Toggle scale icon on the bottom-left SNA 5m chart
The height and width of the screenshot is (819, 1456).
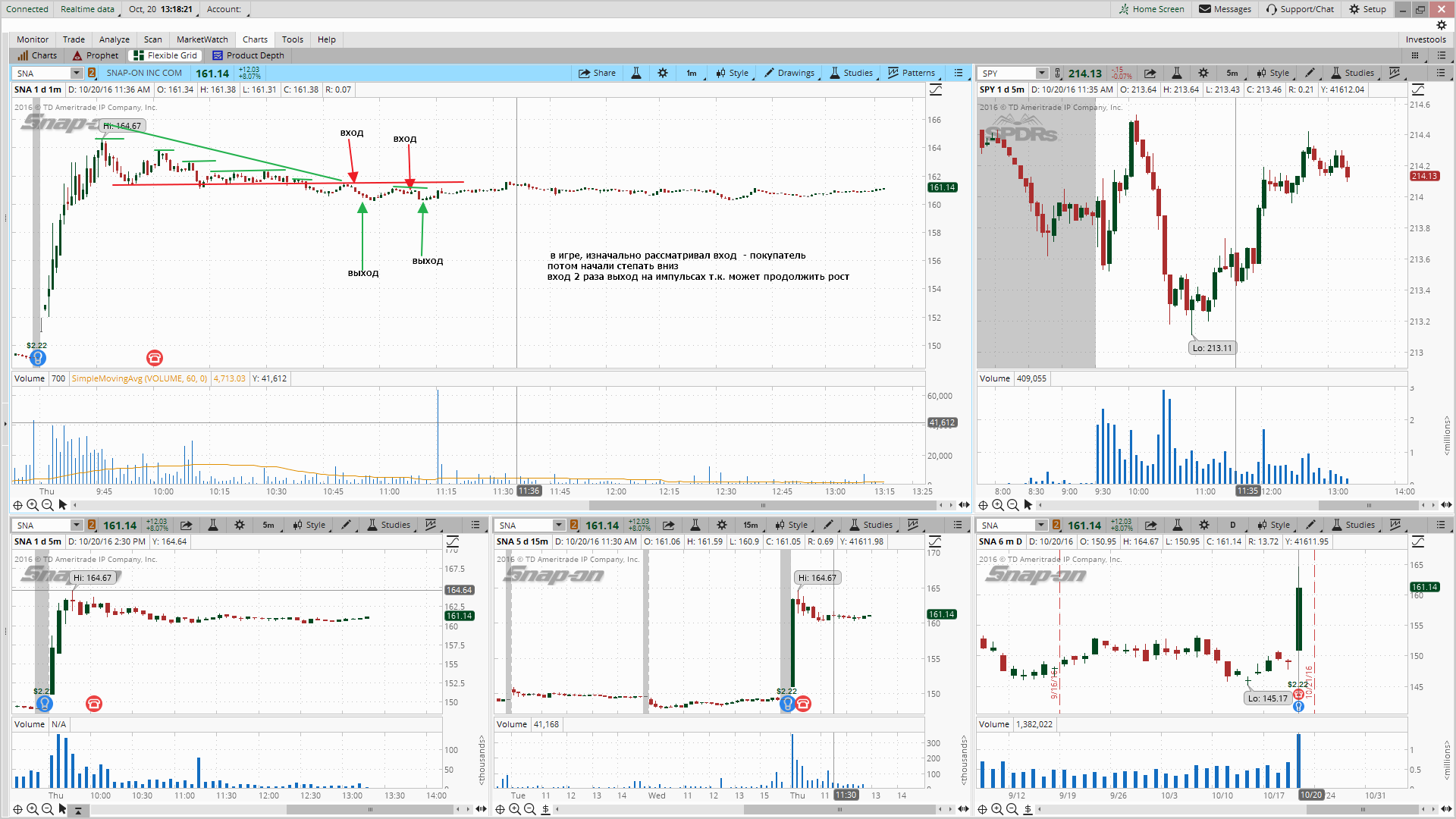[x=453, y=541]
